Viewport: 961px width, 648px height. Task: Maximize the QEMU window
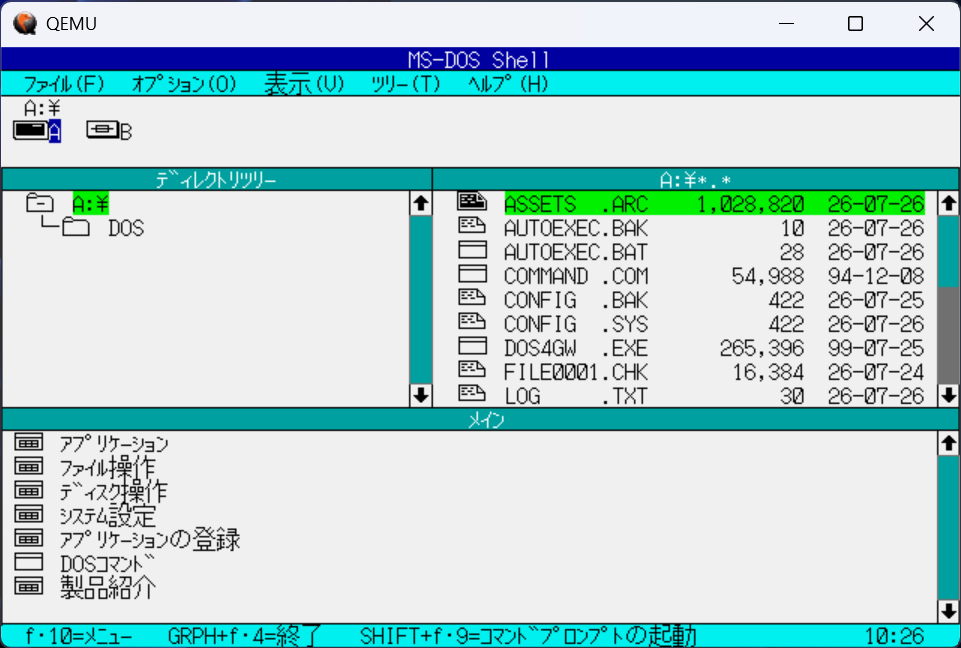click(856, 24)
